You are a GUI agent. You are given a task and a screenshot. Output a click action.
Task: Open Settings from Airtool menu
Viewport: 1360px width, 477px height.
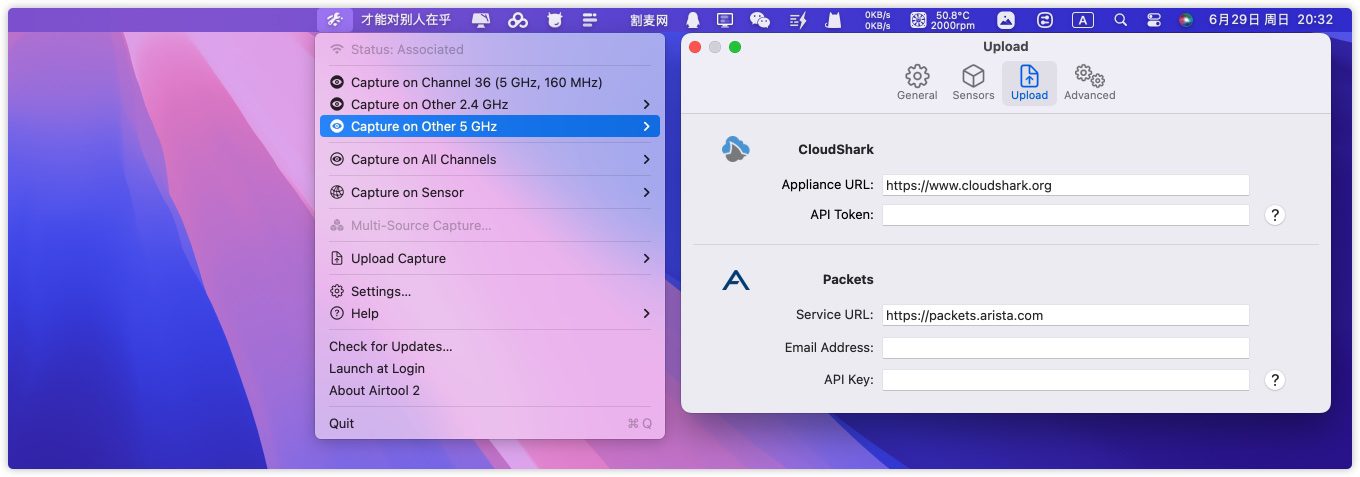coord(381,291)
